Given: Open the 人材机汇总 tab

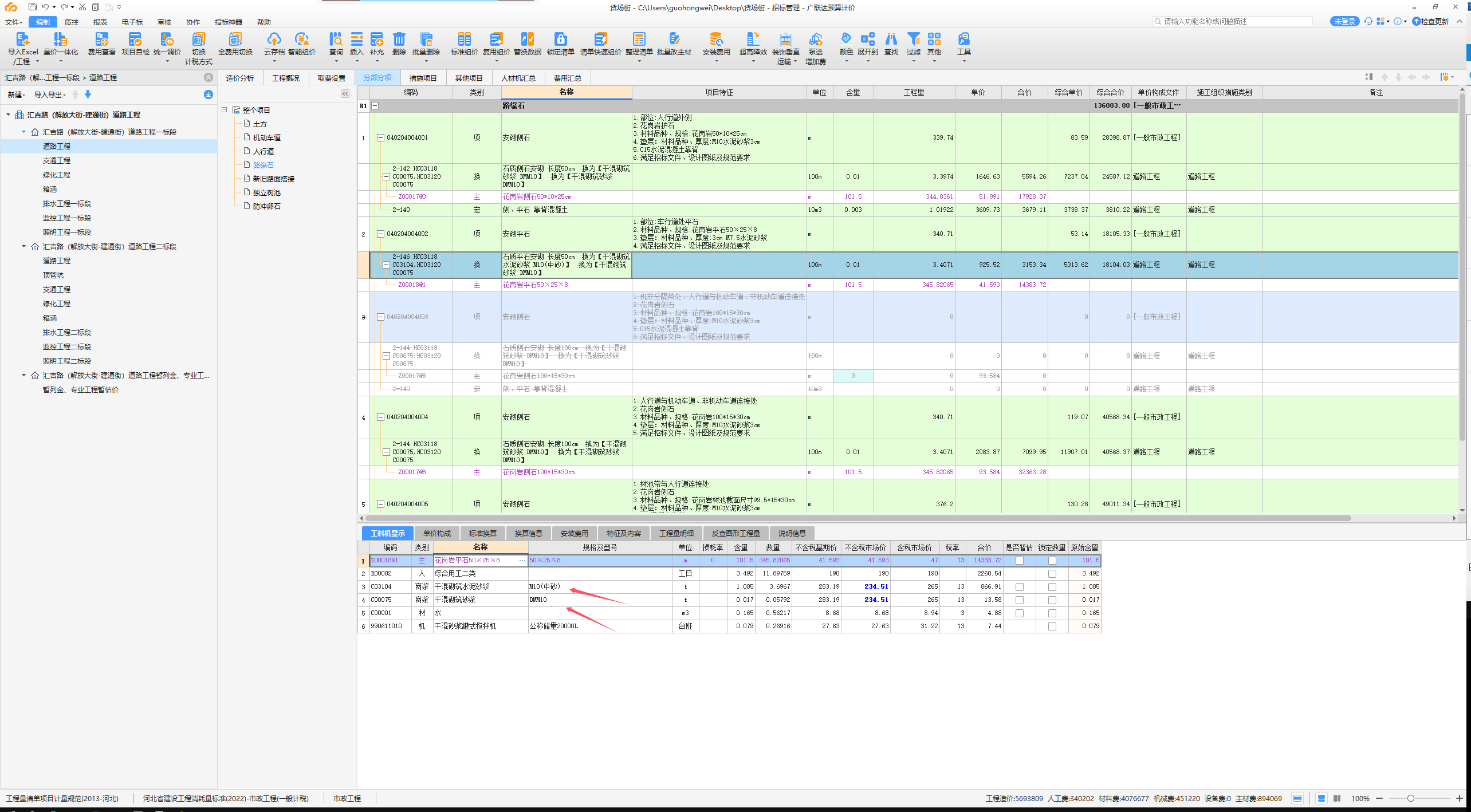Looking at the screenshot, I should (x=518, y=78).
